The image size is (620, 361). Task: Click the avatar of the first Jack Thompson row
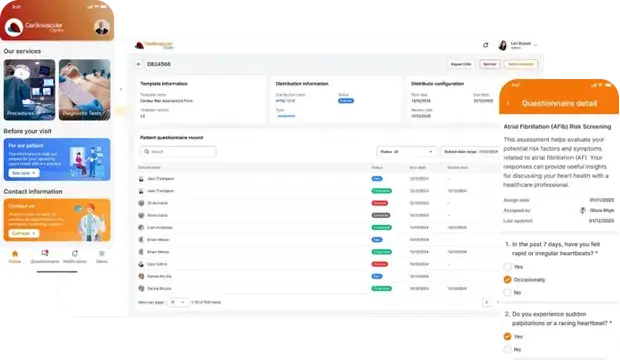141,179
